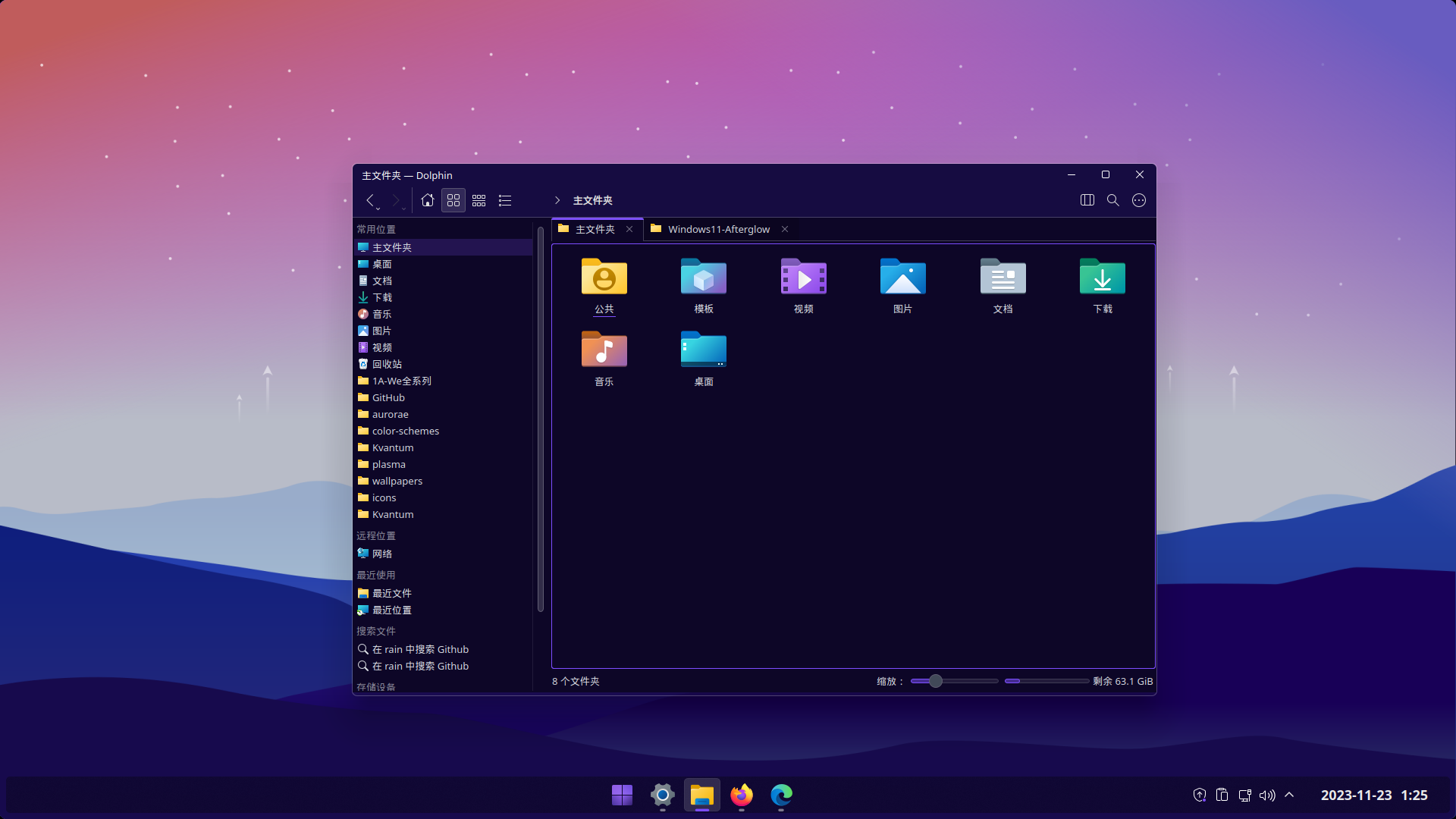The width and height of the screenshot is (1456, 819).
Task: Click 主文件夹 in the location bar
Action: 592,200
